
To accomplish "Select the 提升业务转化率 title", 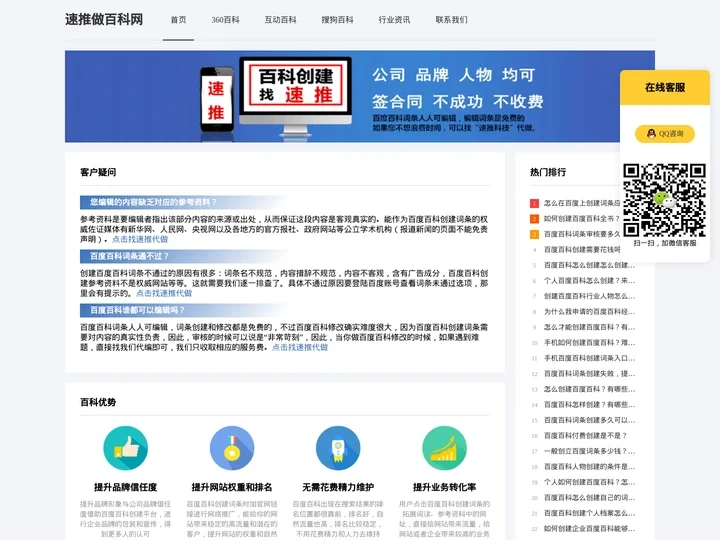I will coord(444,487).
